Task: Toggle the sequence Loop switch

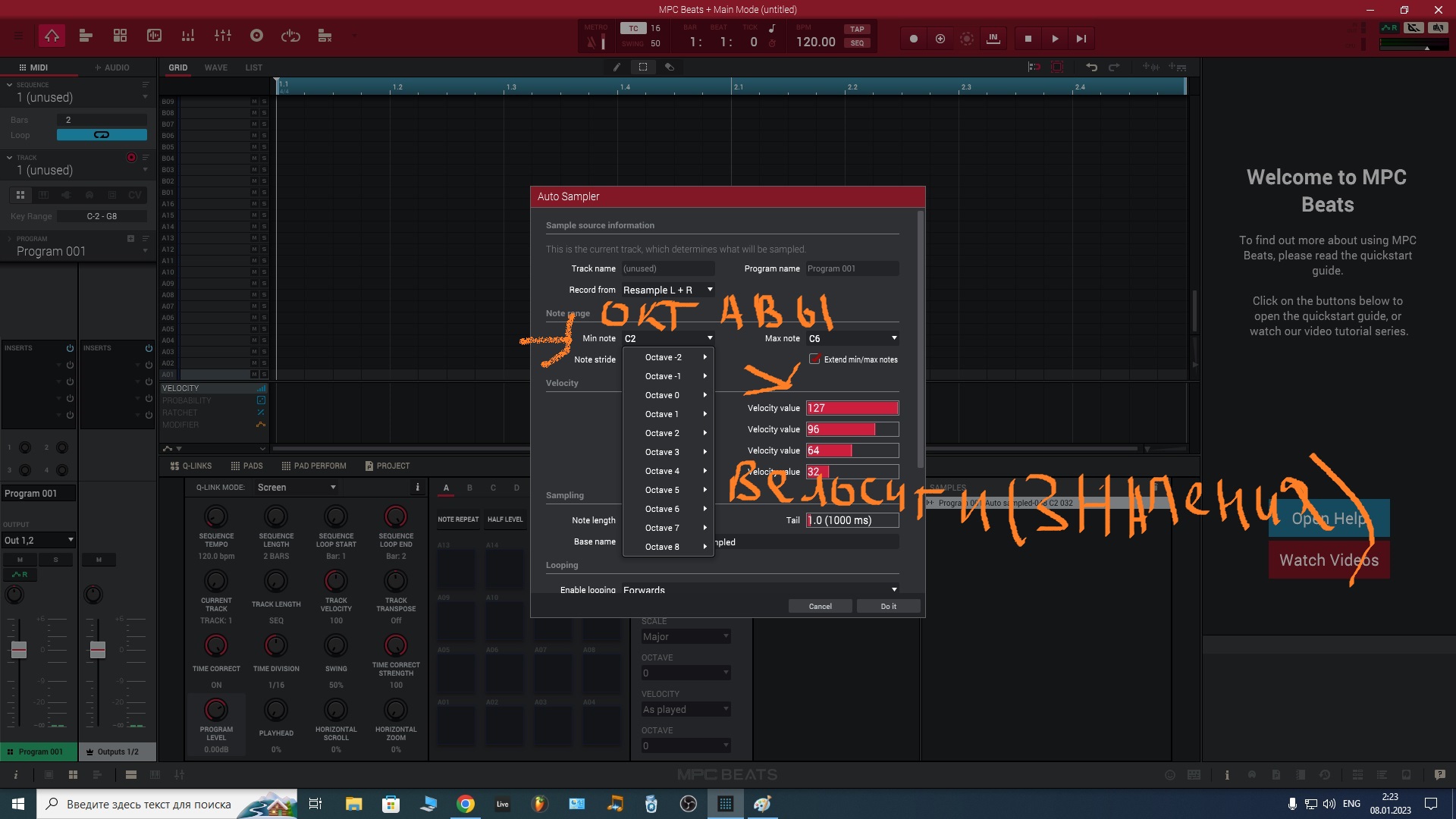Action: coord(102,135)
